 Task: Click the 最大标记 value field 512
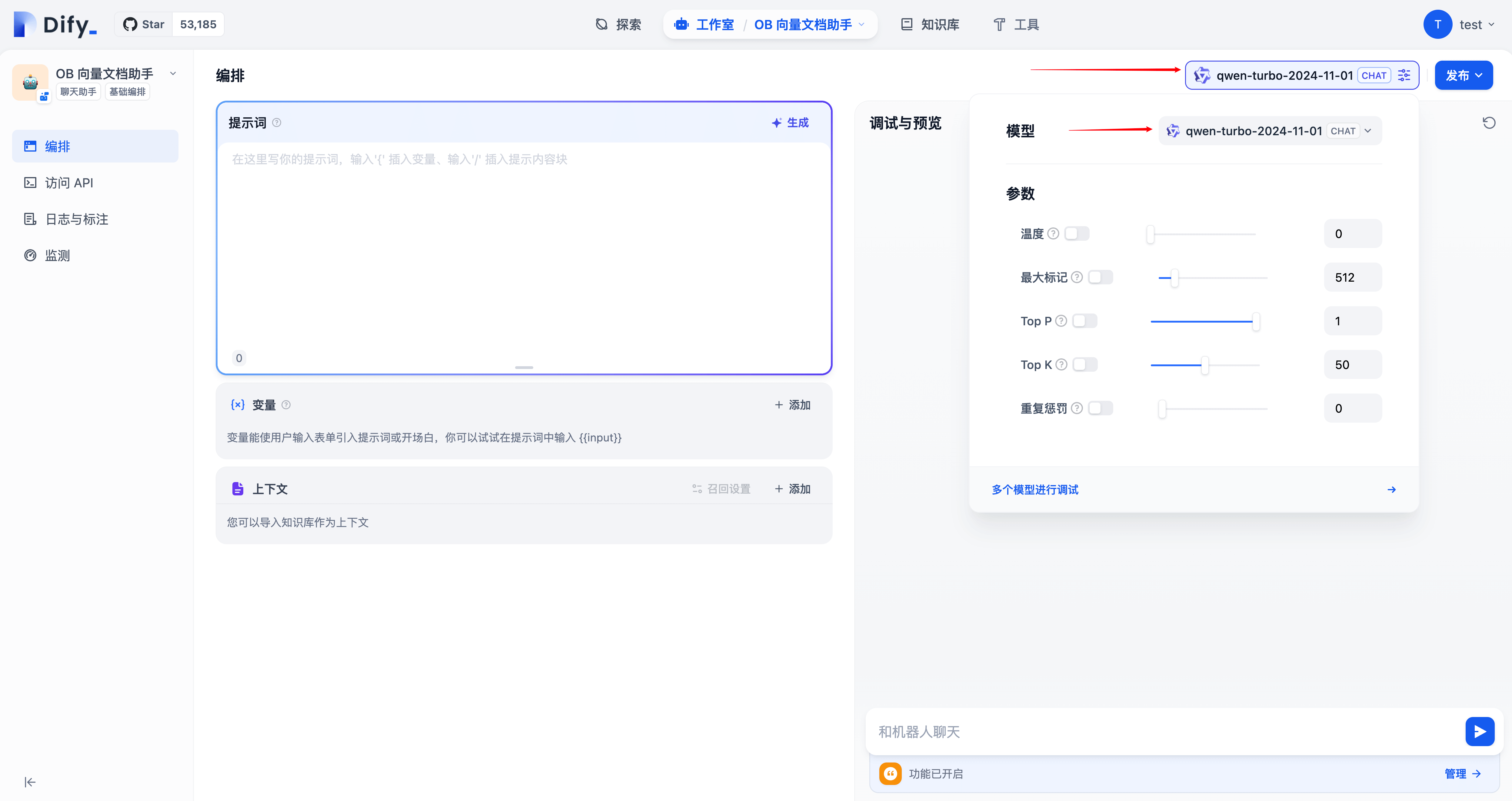1352,277
